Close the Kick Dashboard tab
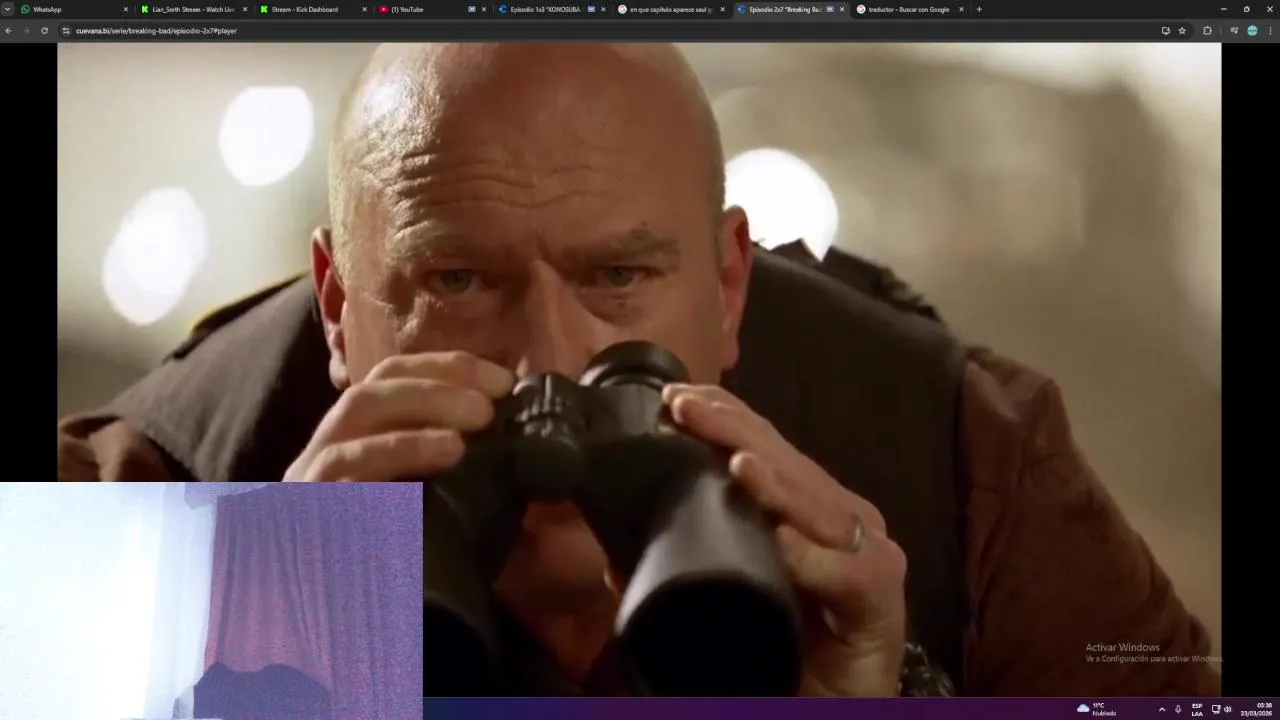 click(364, 9)
